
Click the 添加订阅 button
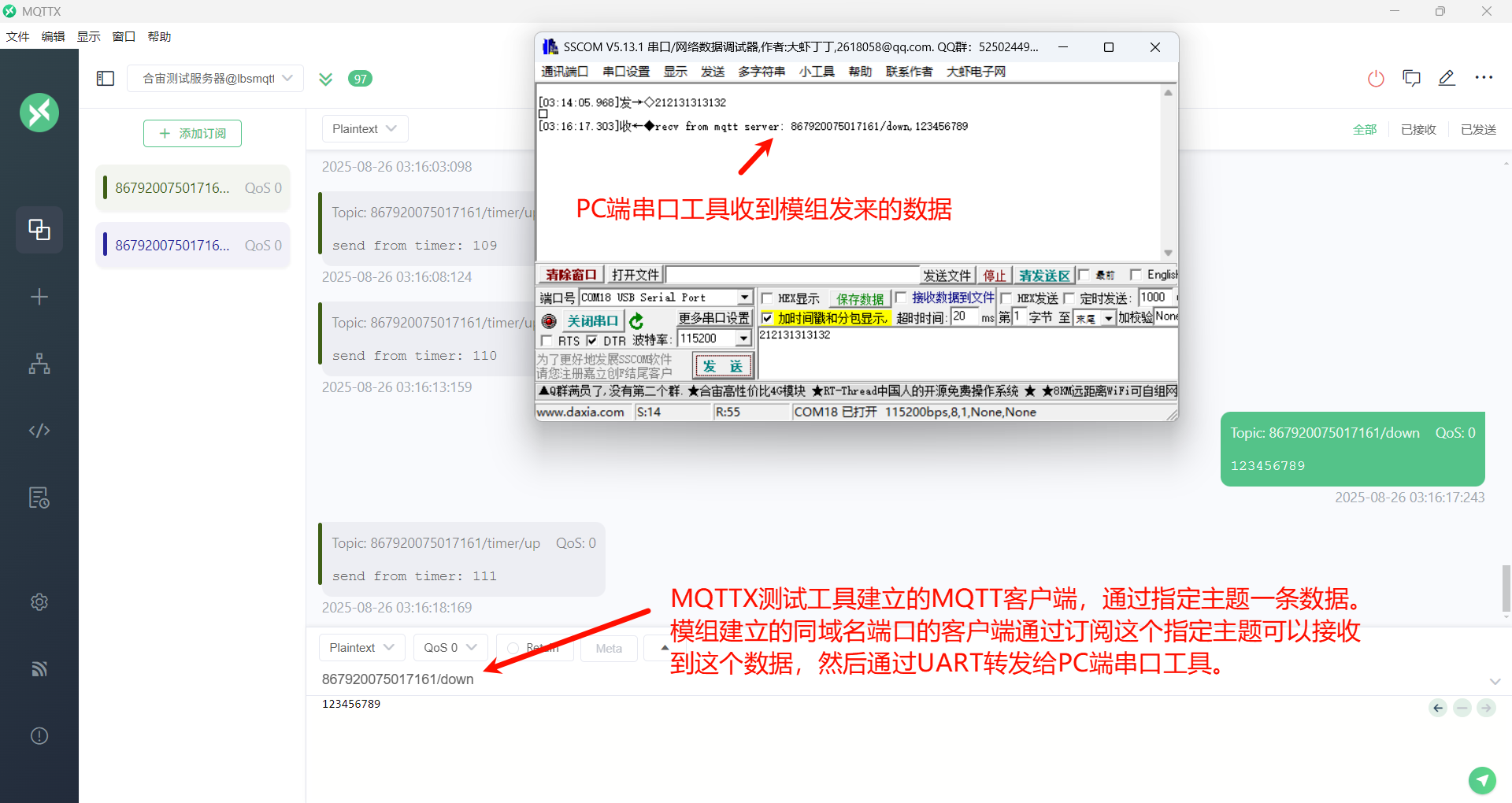(192, 134)
